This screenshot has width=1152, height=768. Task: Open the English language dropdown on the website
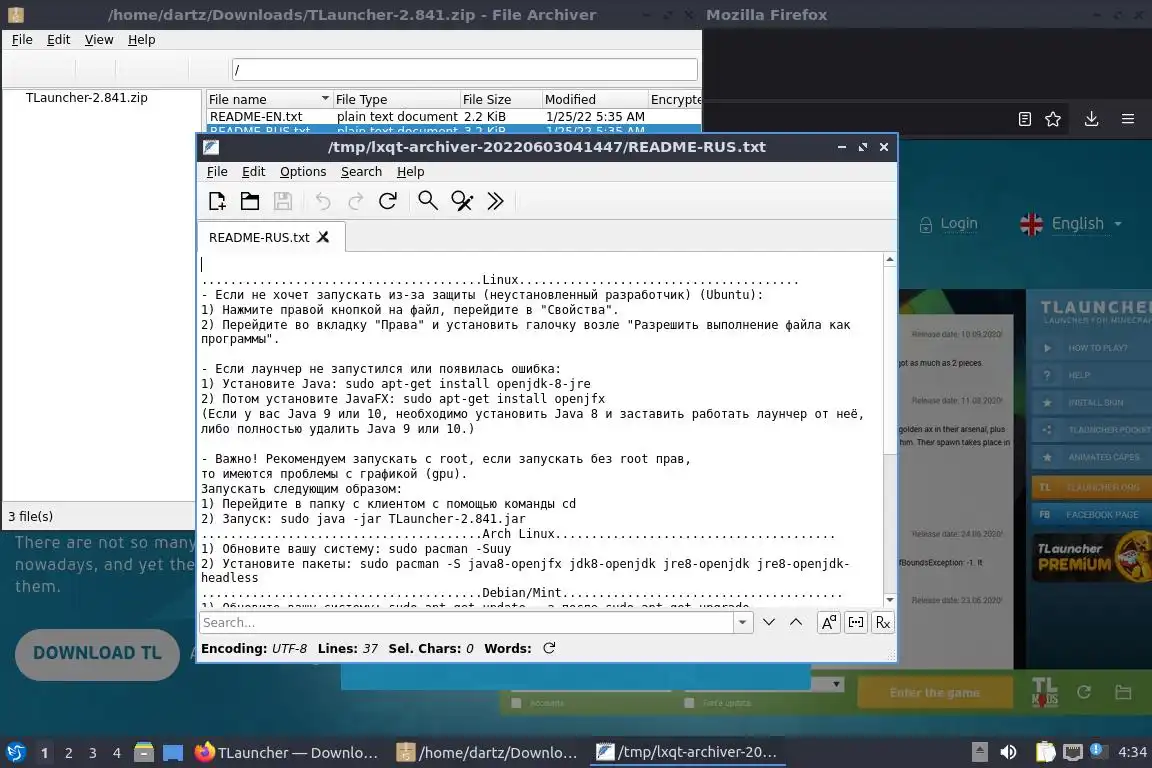pos(1071,223)
